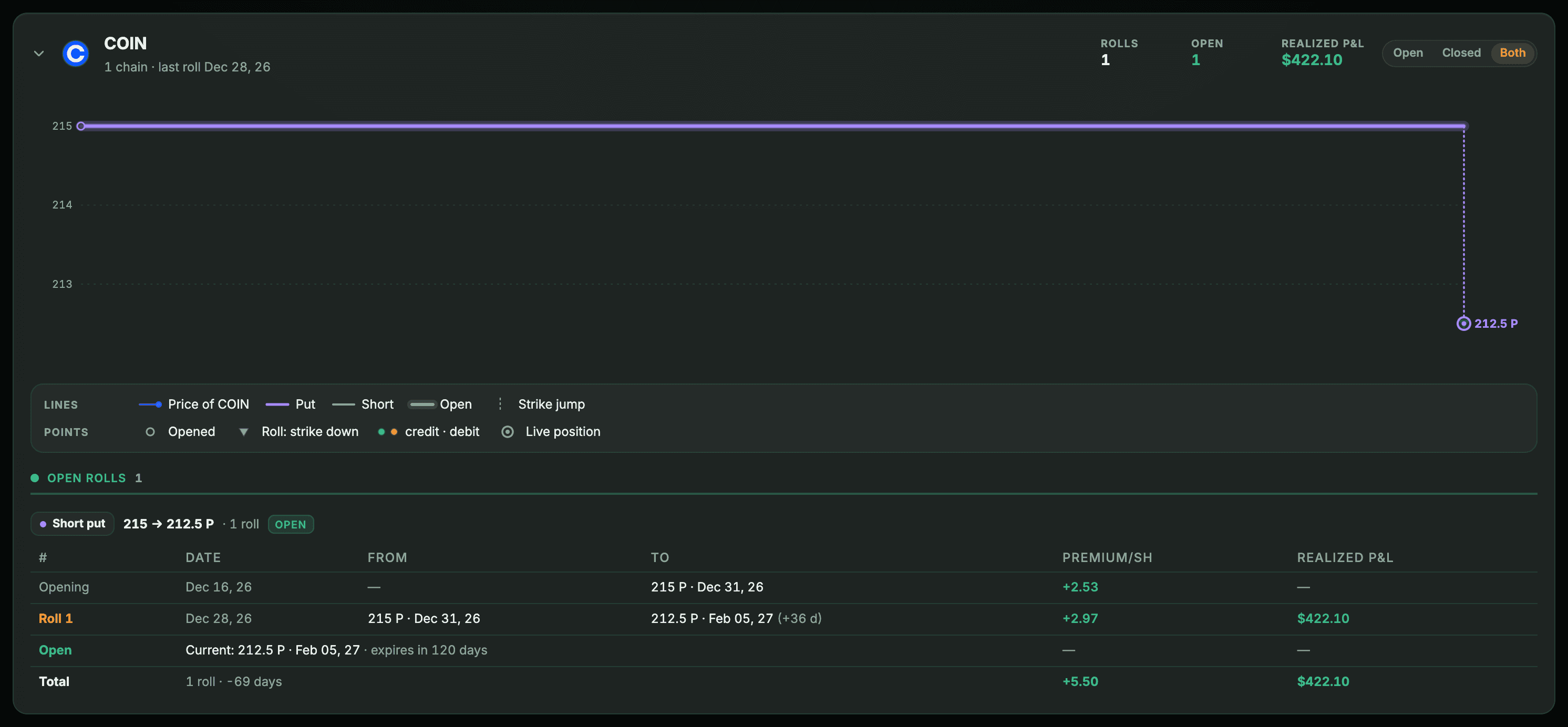Screen dimensions: 1568x727
Task: Click the DATE column header
Action: pos(203,558)
